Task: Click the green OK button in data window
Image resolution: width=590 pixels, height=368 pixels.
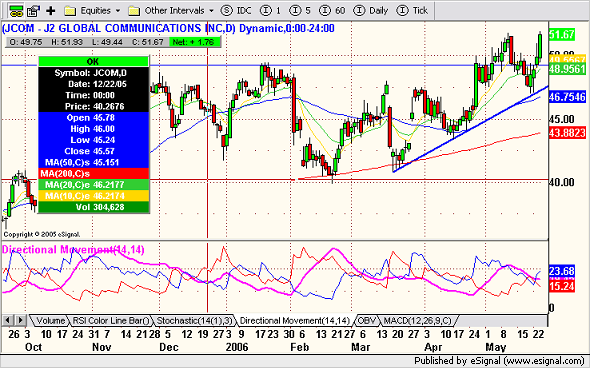Action: coord(93,61)
